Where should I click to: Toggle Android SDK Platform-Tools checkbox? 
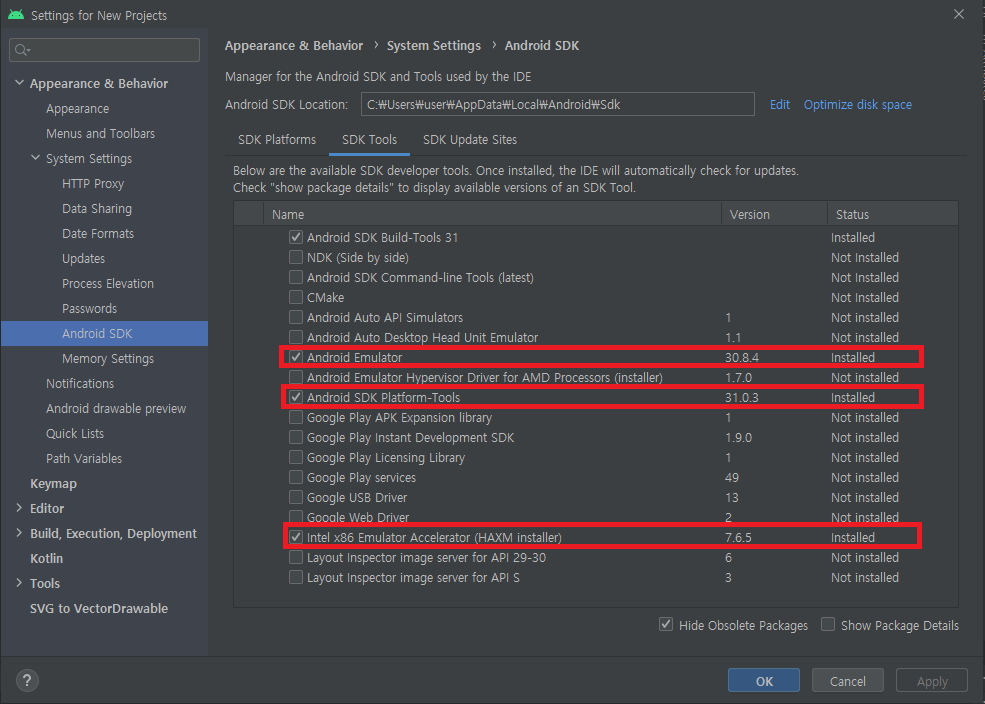point(296,398)
